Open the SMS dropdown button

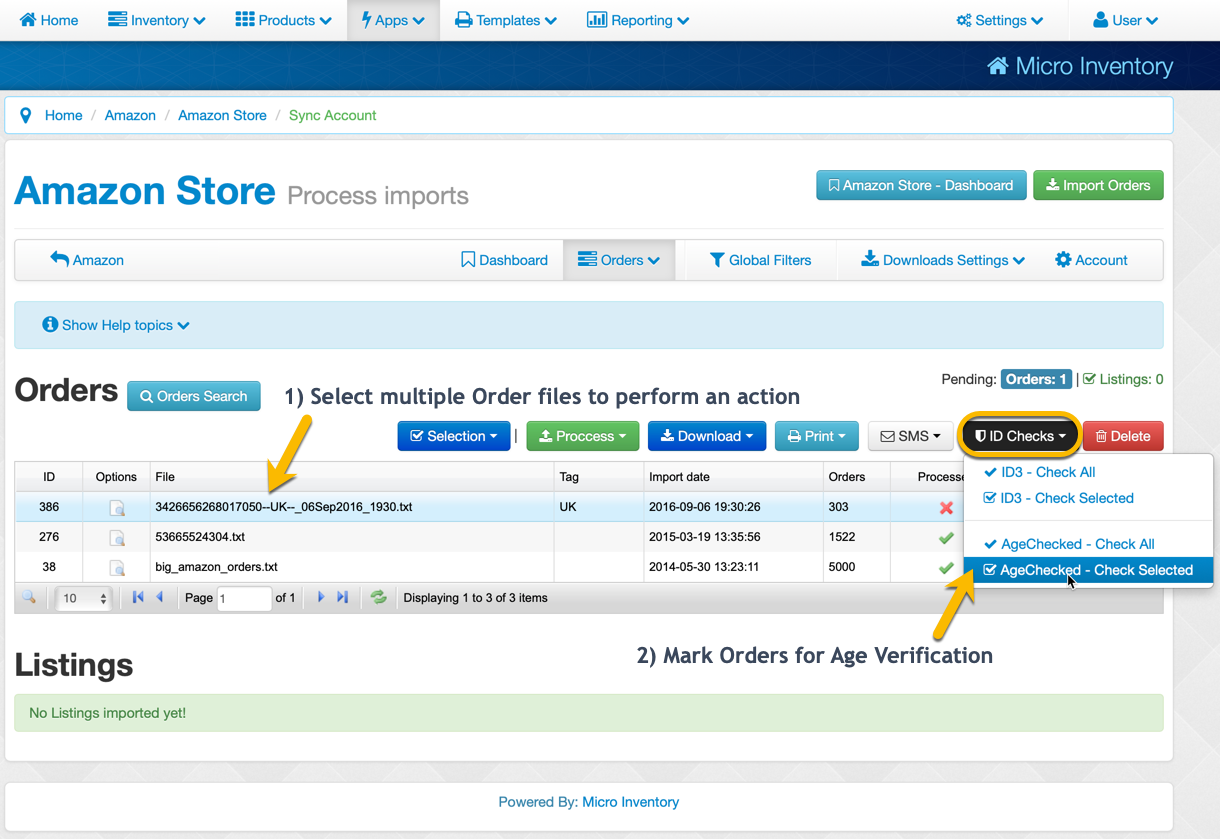910,436
